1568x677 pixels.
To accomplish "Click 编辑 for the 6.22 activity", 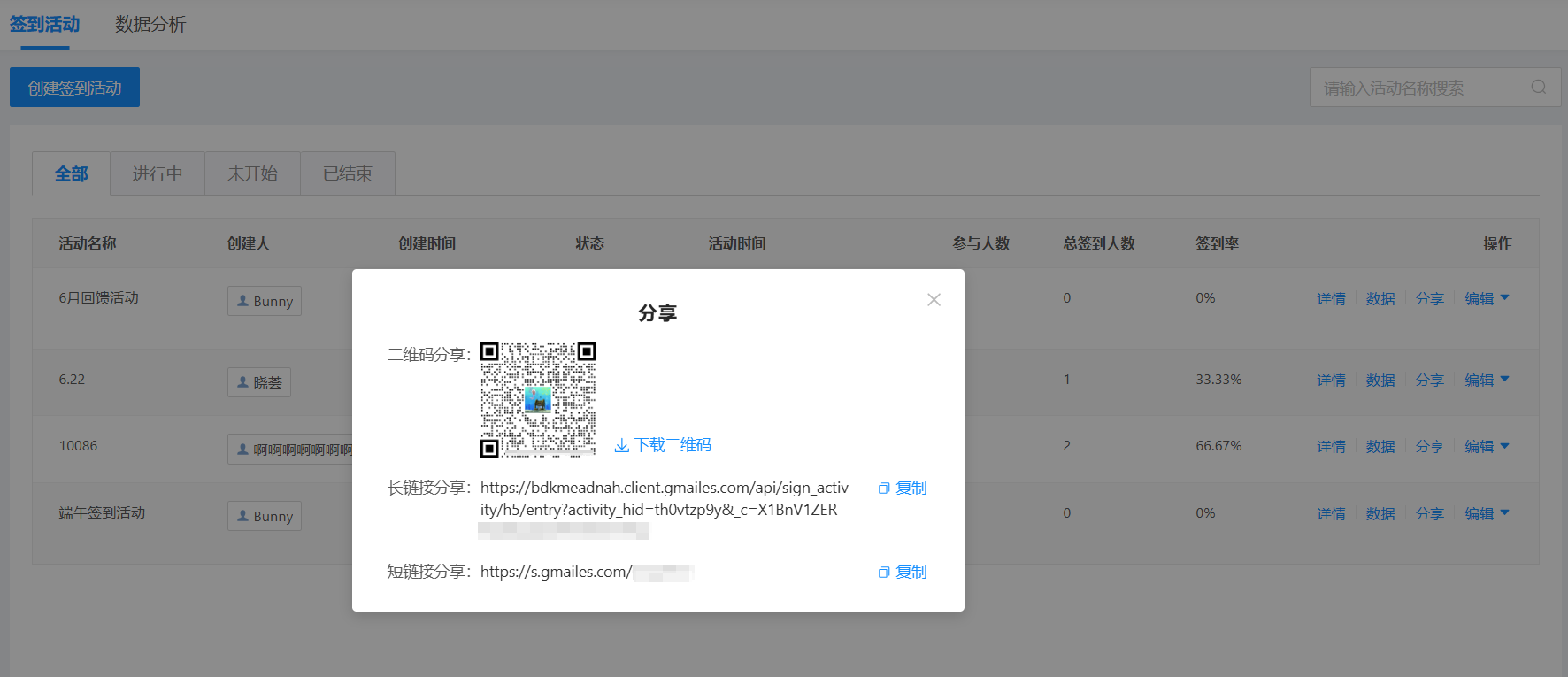I will (x=1480, y=381).
